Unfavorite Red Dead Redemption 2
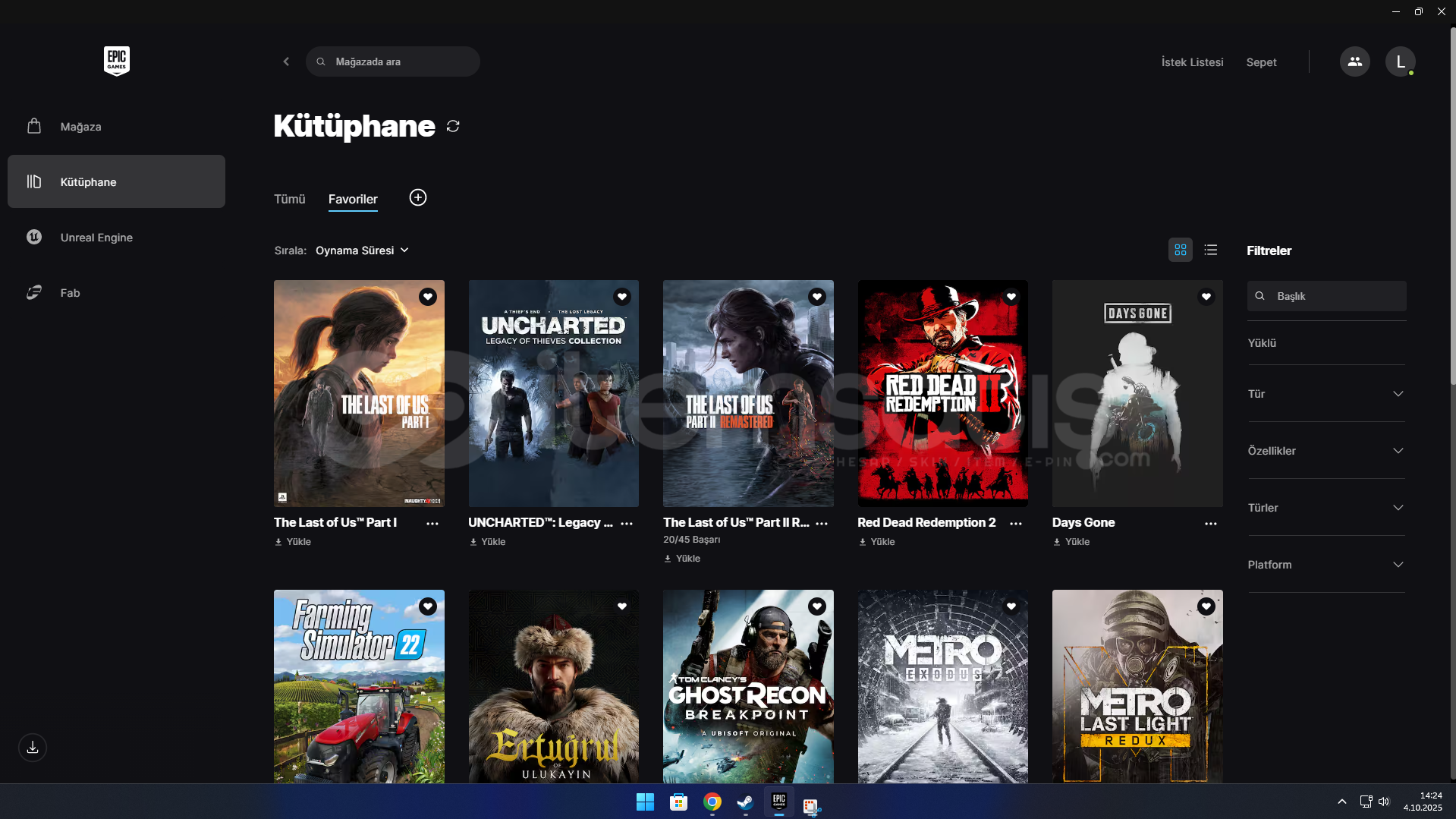Viewport: 1456px width, 819px height. click(1011, 297)
